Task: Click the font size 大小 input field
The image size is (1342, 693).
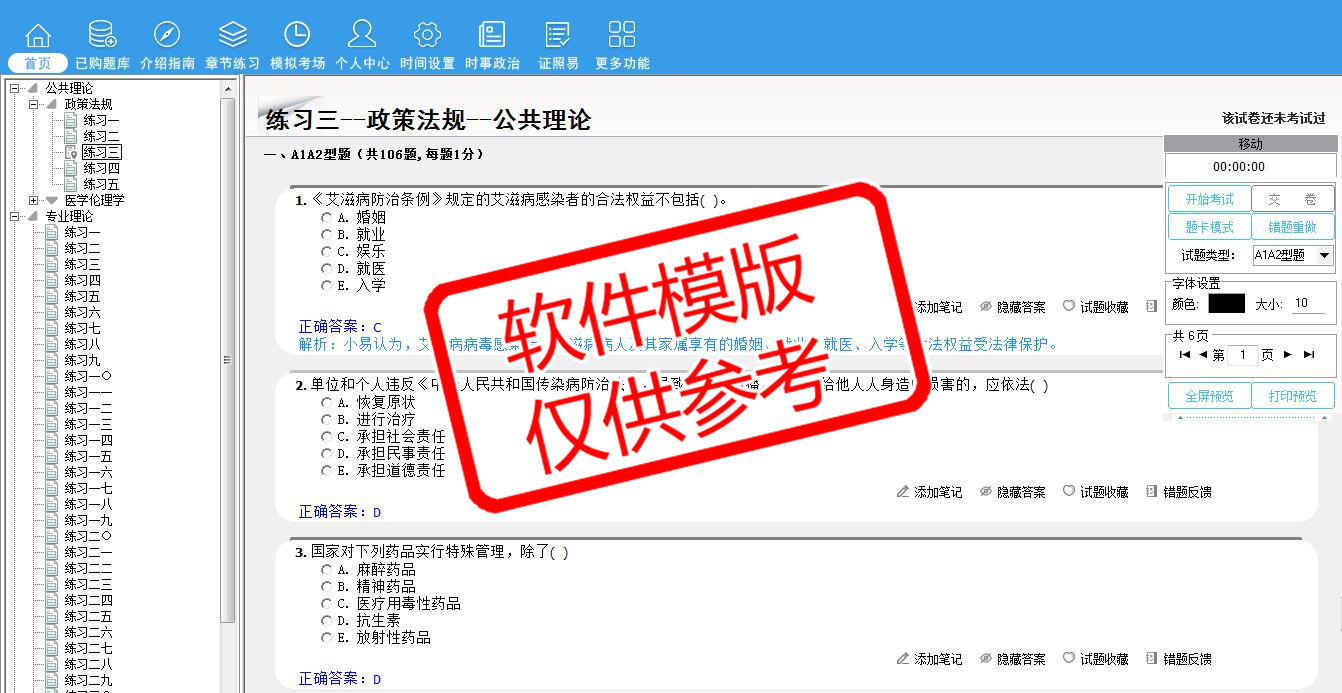Action: [x=1309, y=303]
